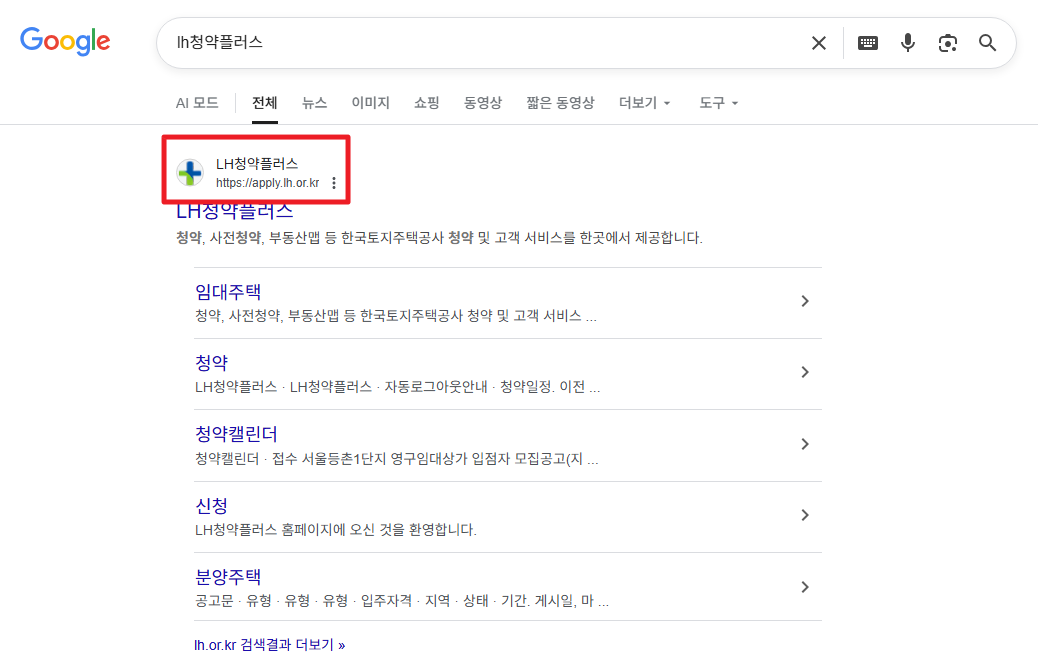This screenshot has width=1038, height=672.
Task: Click the magnifying glass to run the search
Action: pyautogui.click(x=987, y=42)
